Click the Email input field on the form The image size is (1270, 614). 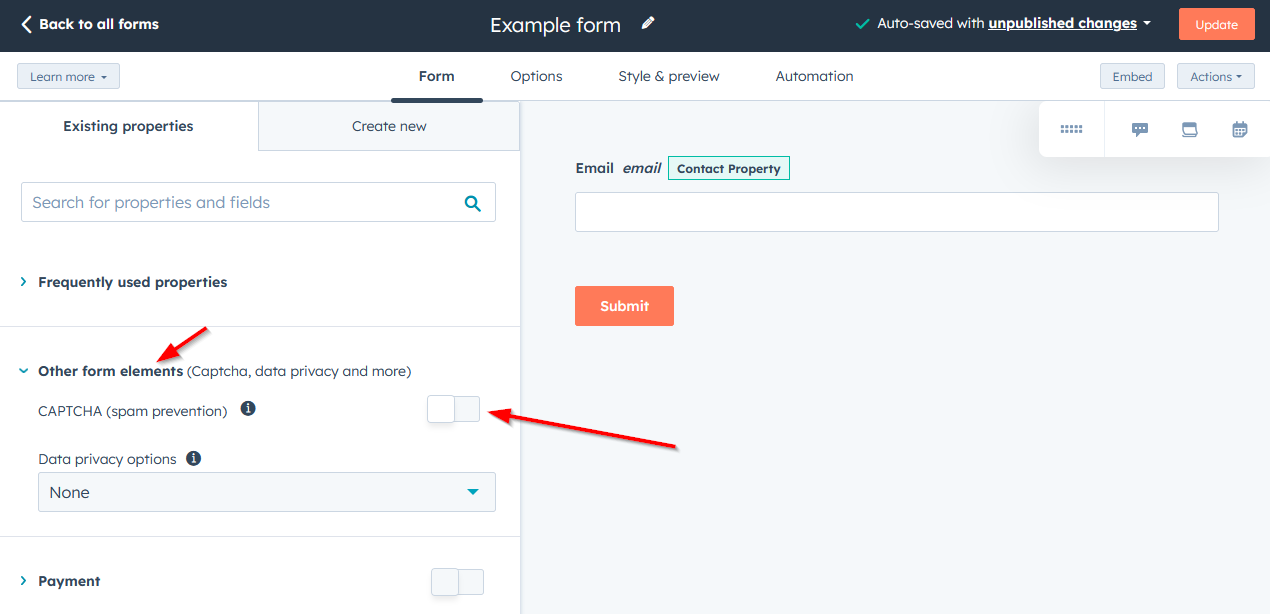896,212
